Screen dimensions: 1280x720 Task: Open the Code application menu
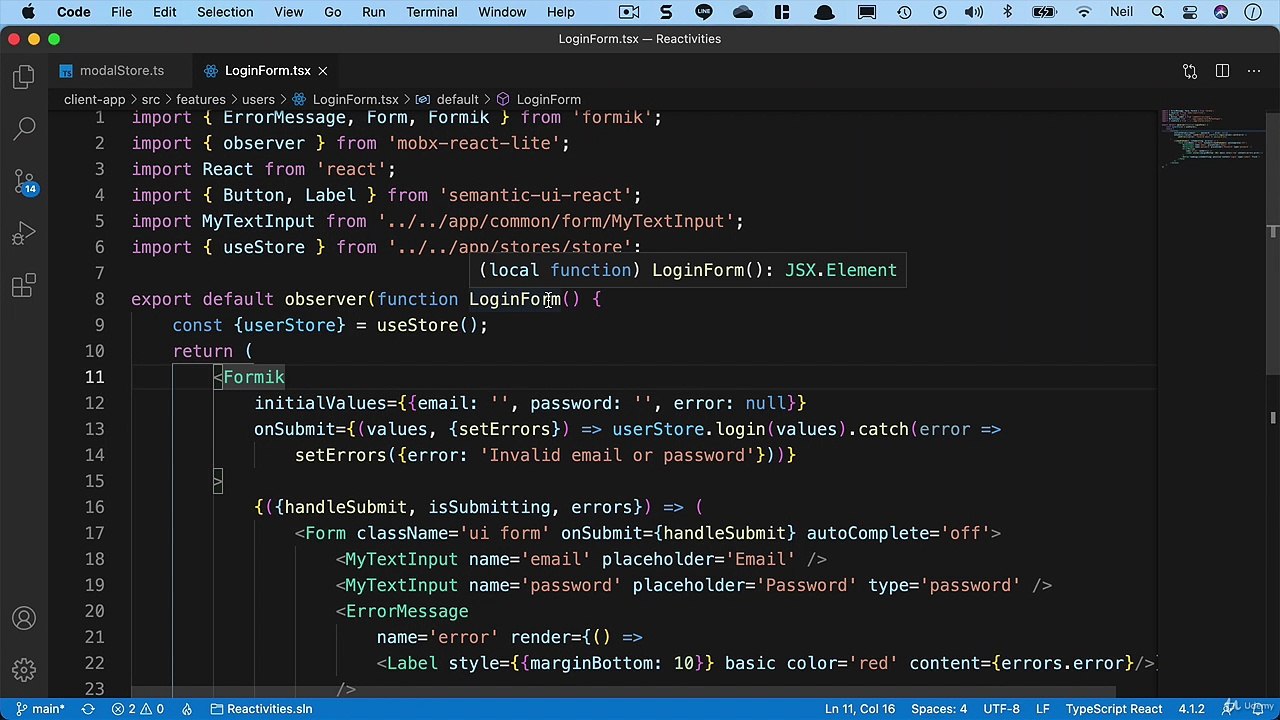click(73, 12)
